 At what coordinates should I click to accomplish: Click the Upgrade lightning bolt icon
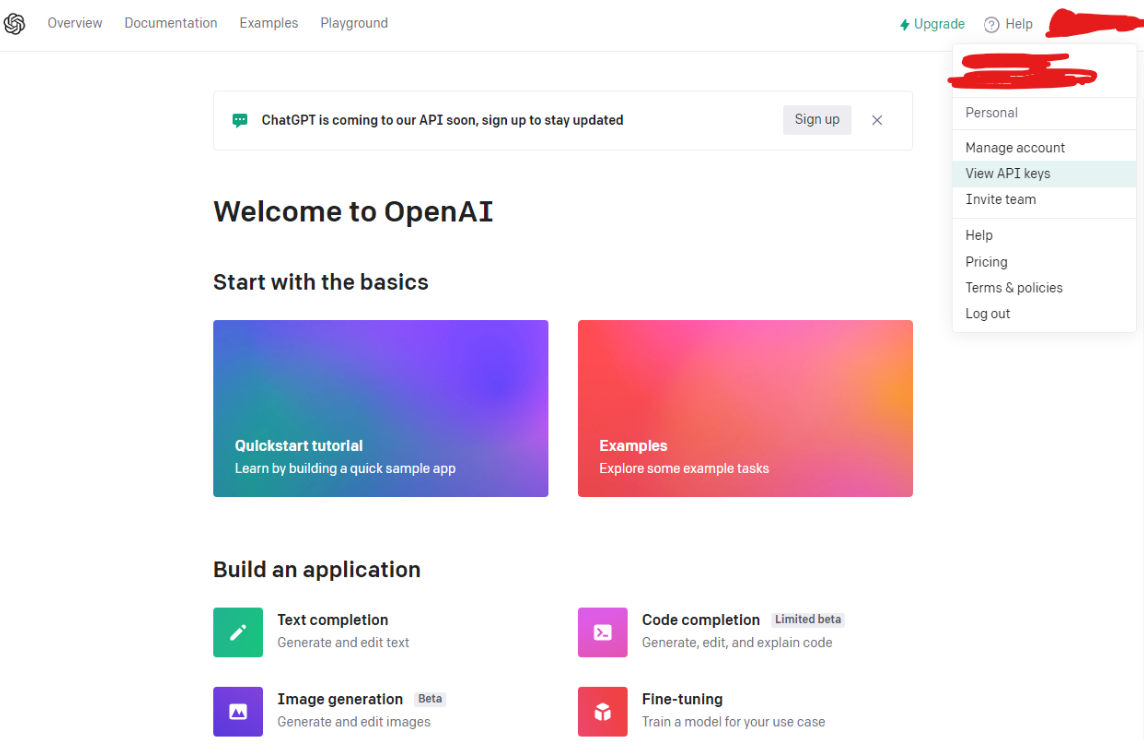(x=905, y=25)
